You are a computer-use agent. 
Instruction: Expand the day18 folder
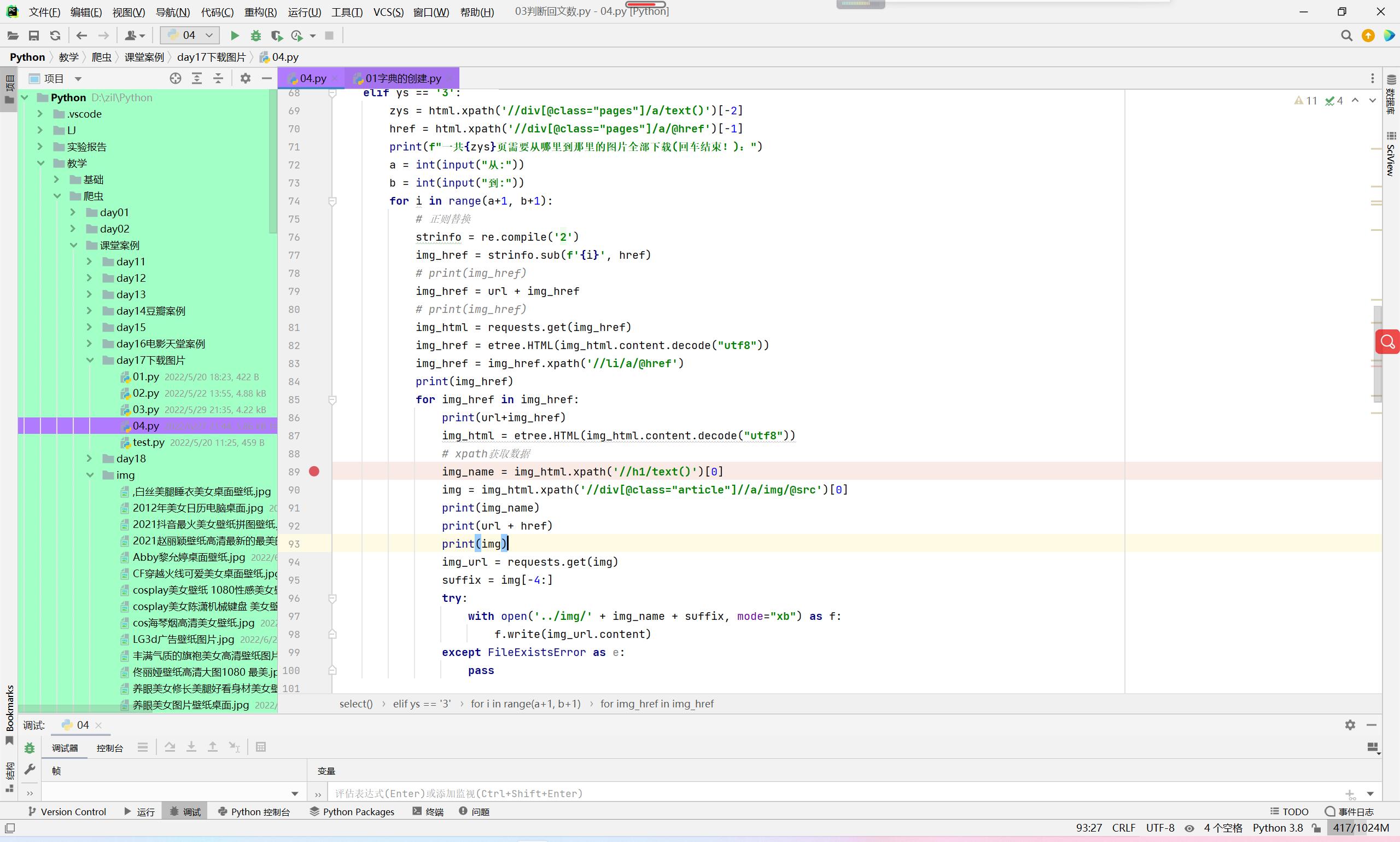(90, 458)
